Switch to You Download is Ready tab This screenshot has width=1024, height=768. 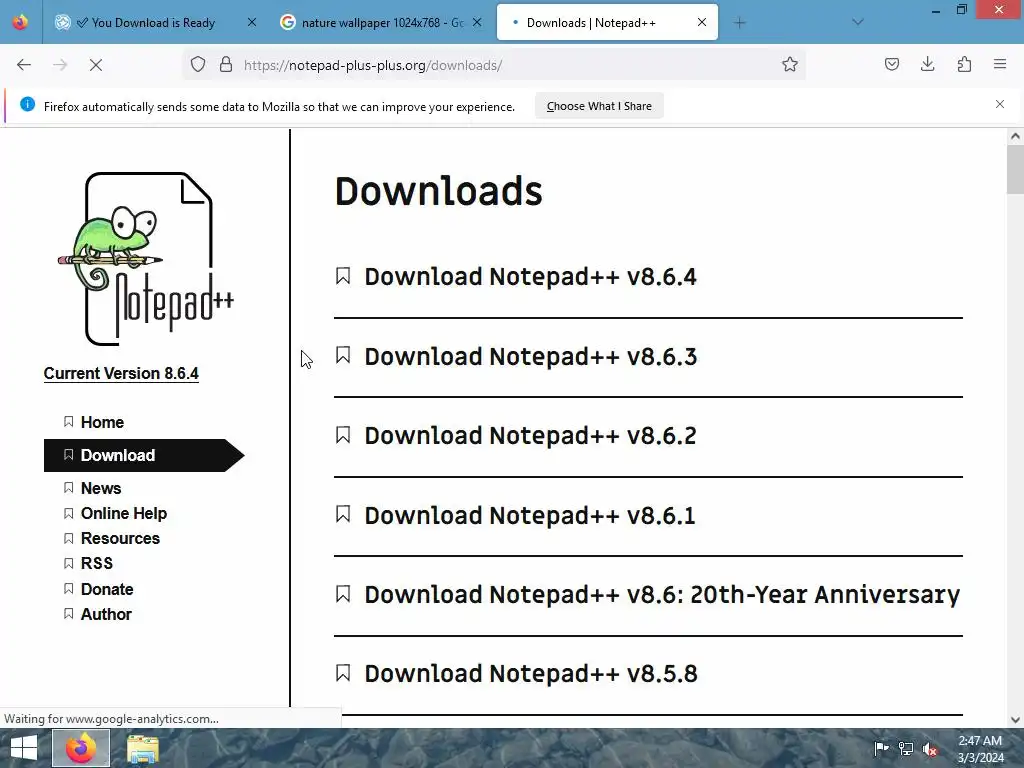[x=154, y=23]
